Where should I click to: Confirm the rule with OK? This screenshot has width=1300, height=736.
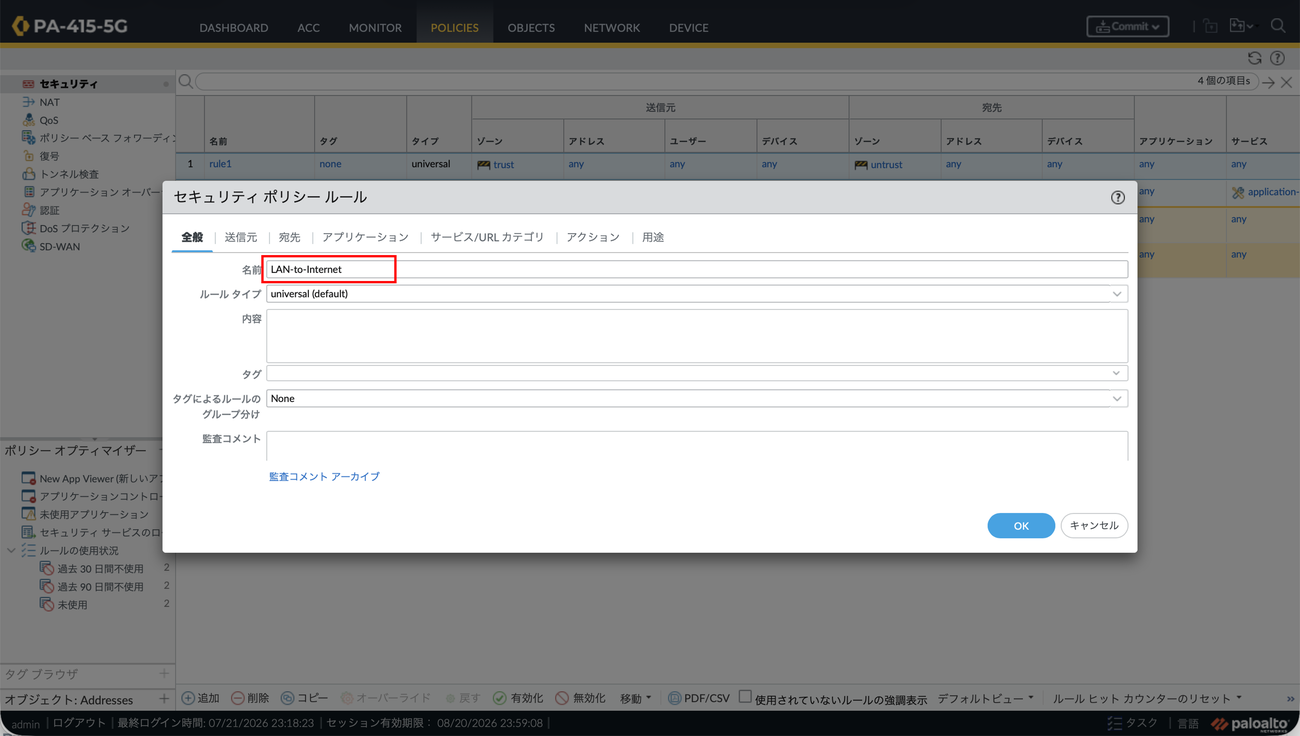pyautogui.click(x=1021, y=525)
